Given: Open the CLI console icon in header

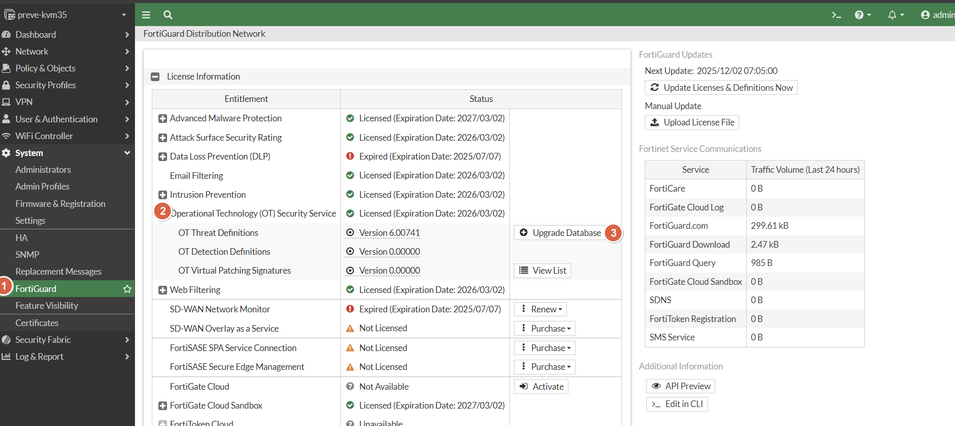Looking at the screenshot, I should click(836, 15).
